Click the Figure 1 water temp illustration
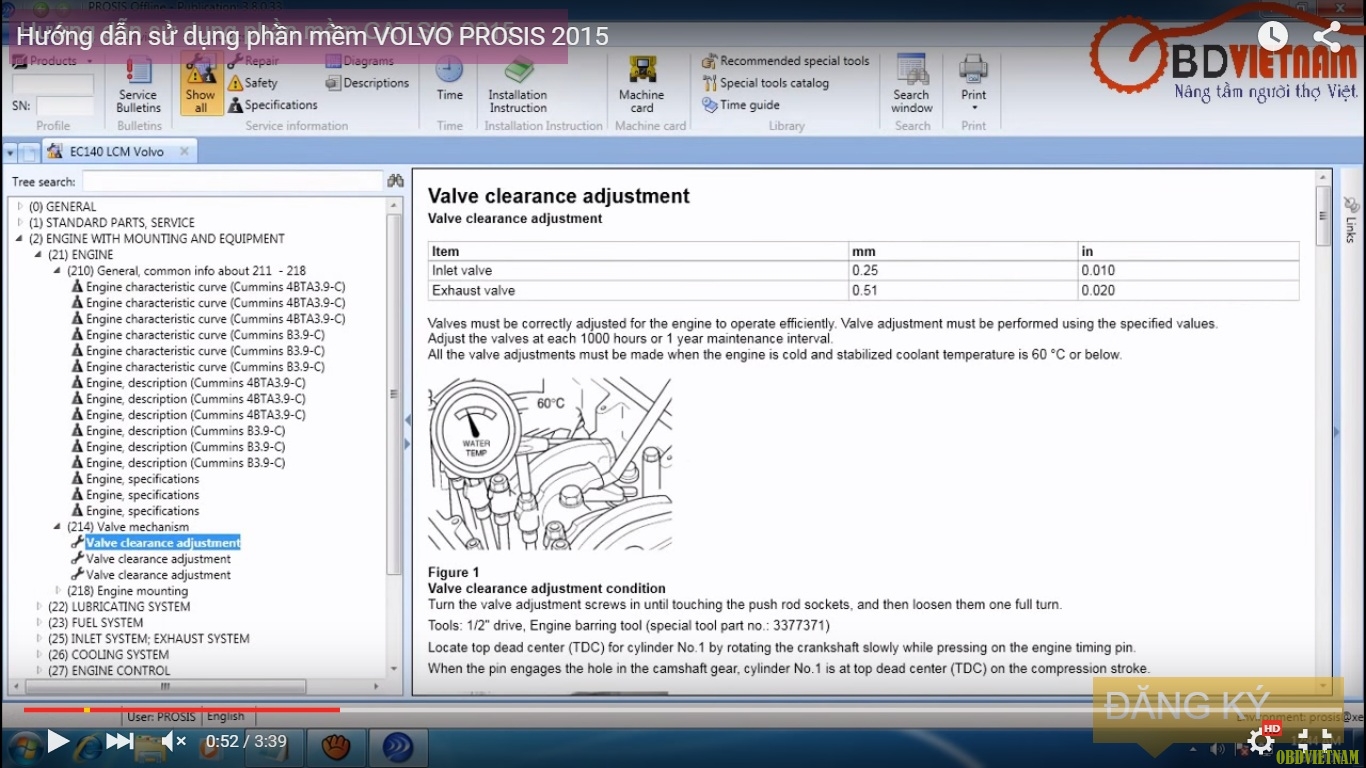This screenshot has height=768, width=1366. click(x=550, y=464)
